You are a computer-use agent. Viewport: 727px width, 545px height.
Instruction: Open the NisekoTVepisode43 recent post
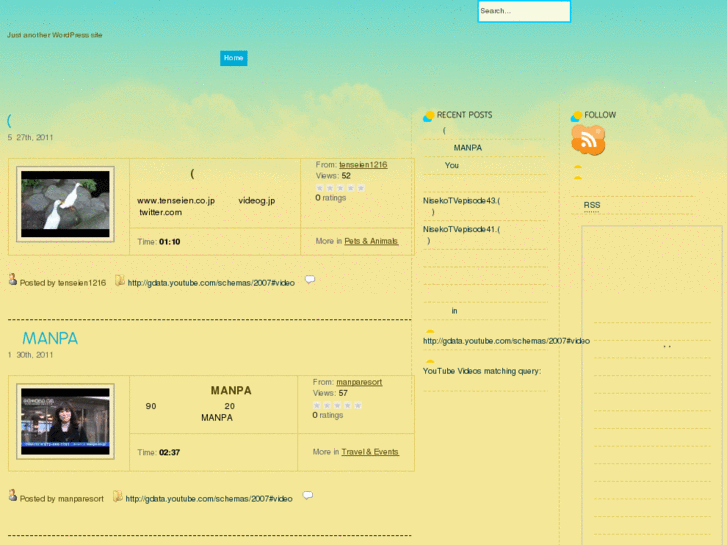click(461, 206)
